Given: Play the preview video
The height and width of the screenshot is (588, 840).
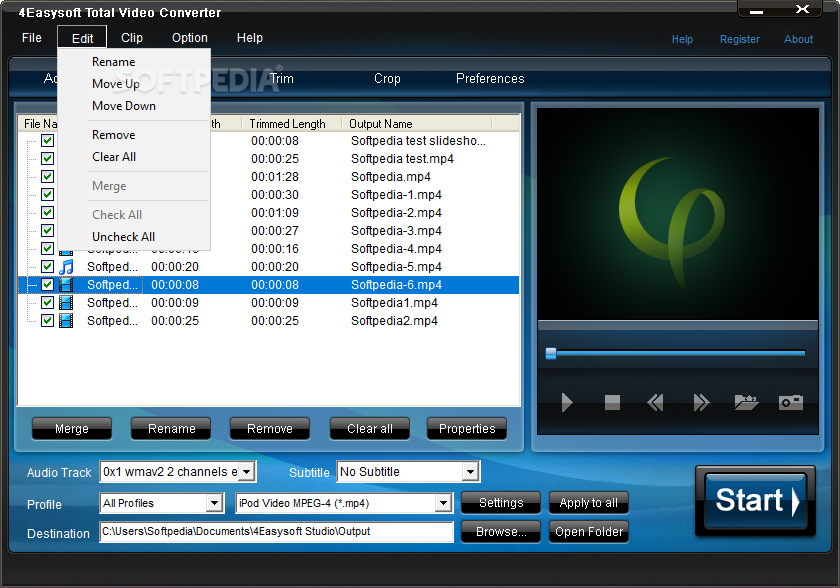Looking at the screenshot, I should coord(567,402).
